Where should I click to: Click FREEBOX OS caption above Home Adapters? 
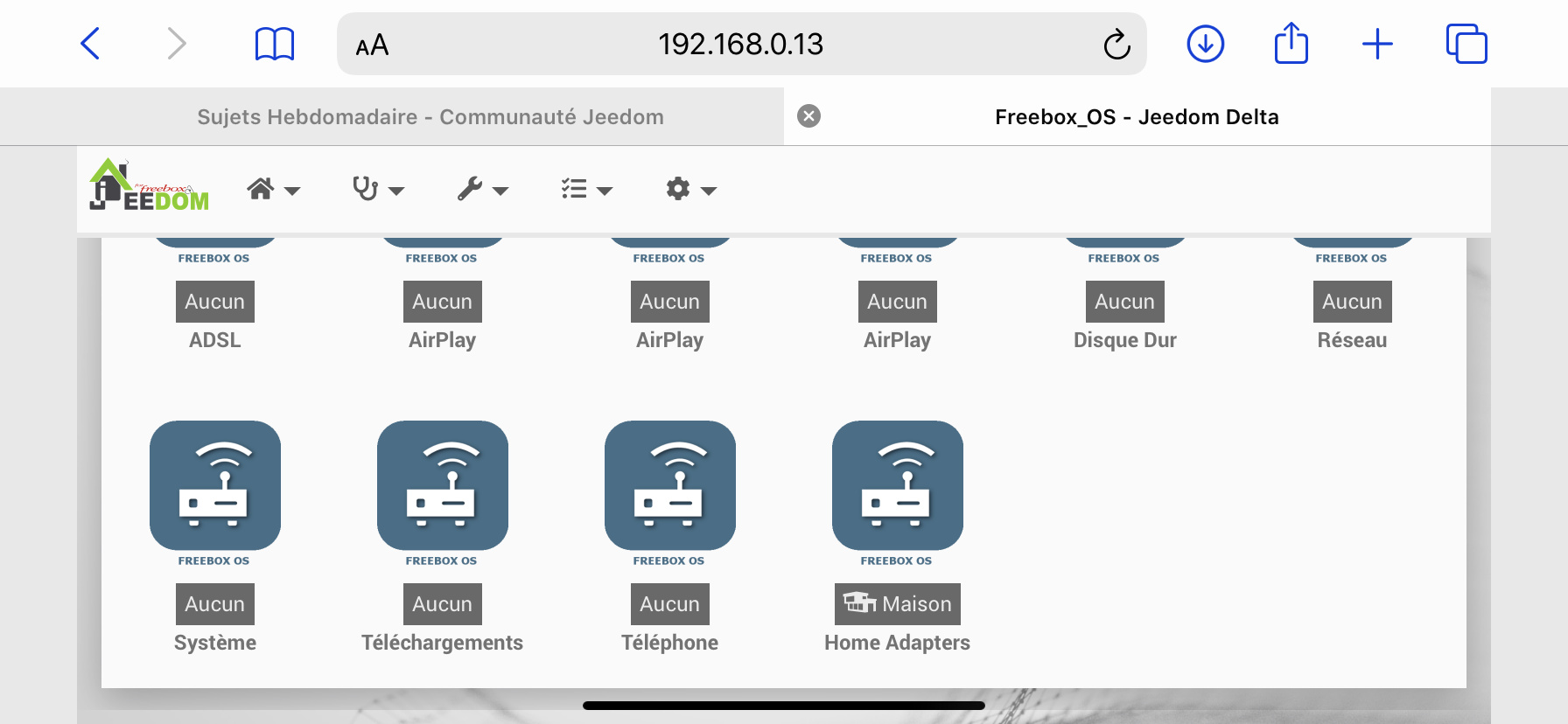[897, 560]
